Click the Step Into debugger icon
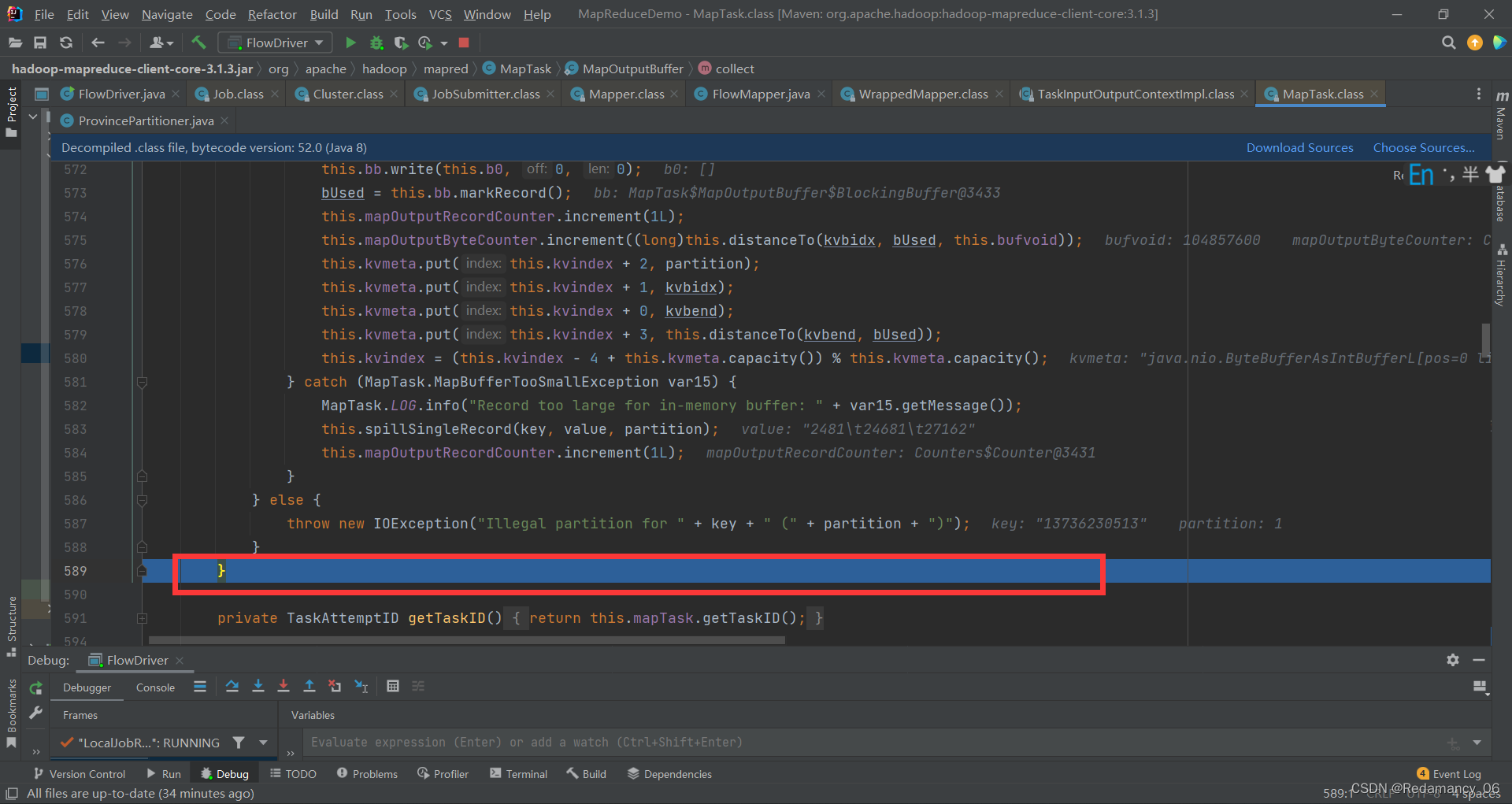The width and height of the screenshot is (1512, 804). [258, 686]
